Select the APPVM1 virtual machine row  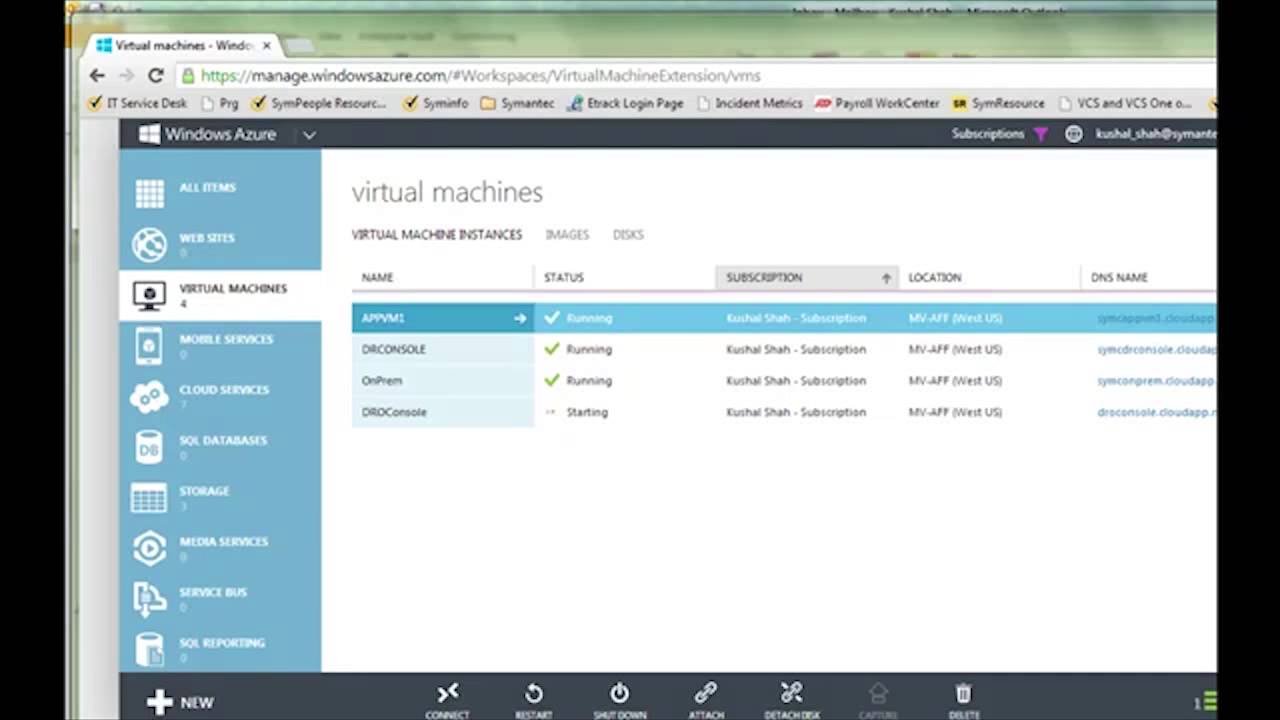pyautogui.click(x=784, y=318)
